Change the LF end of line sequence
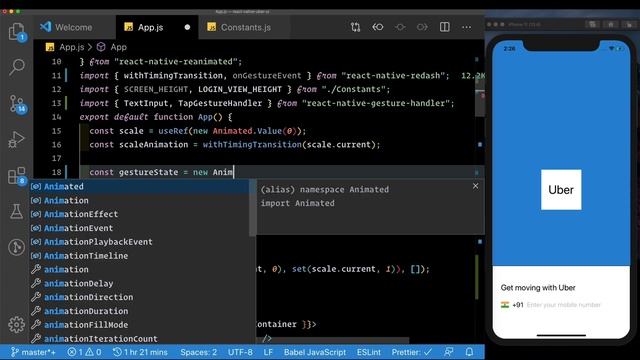The width and height of the screenshot is (640, 360). 268,352
